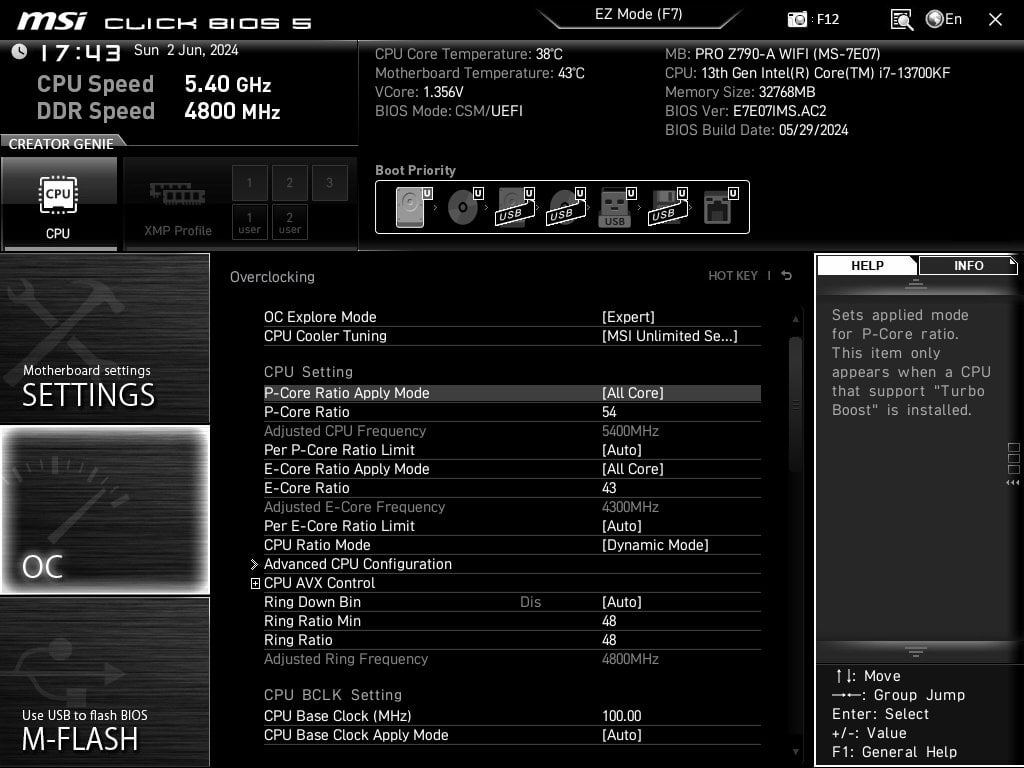Select the network boot device icon
Screen dimensions: 1024x768
pyautogui.click(x=720, y=207)
